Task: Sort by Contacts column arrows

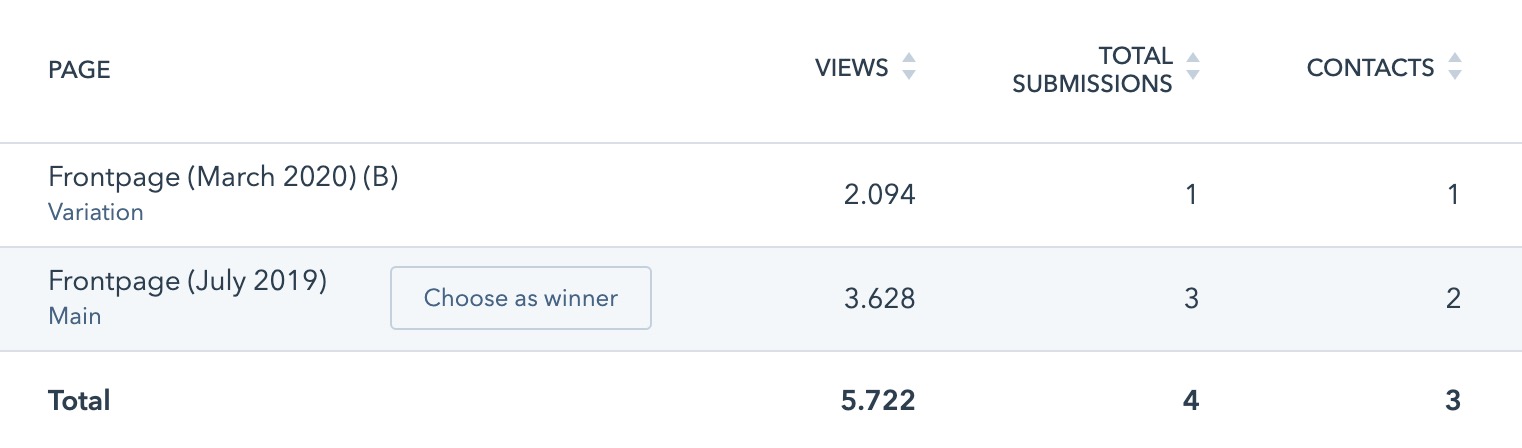Action: point(1455,68)
